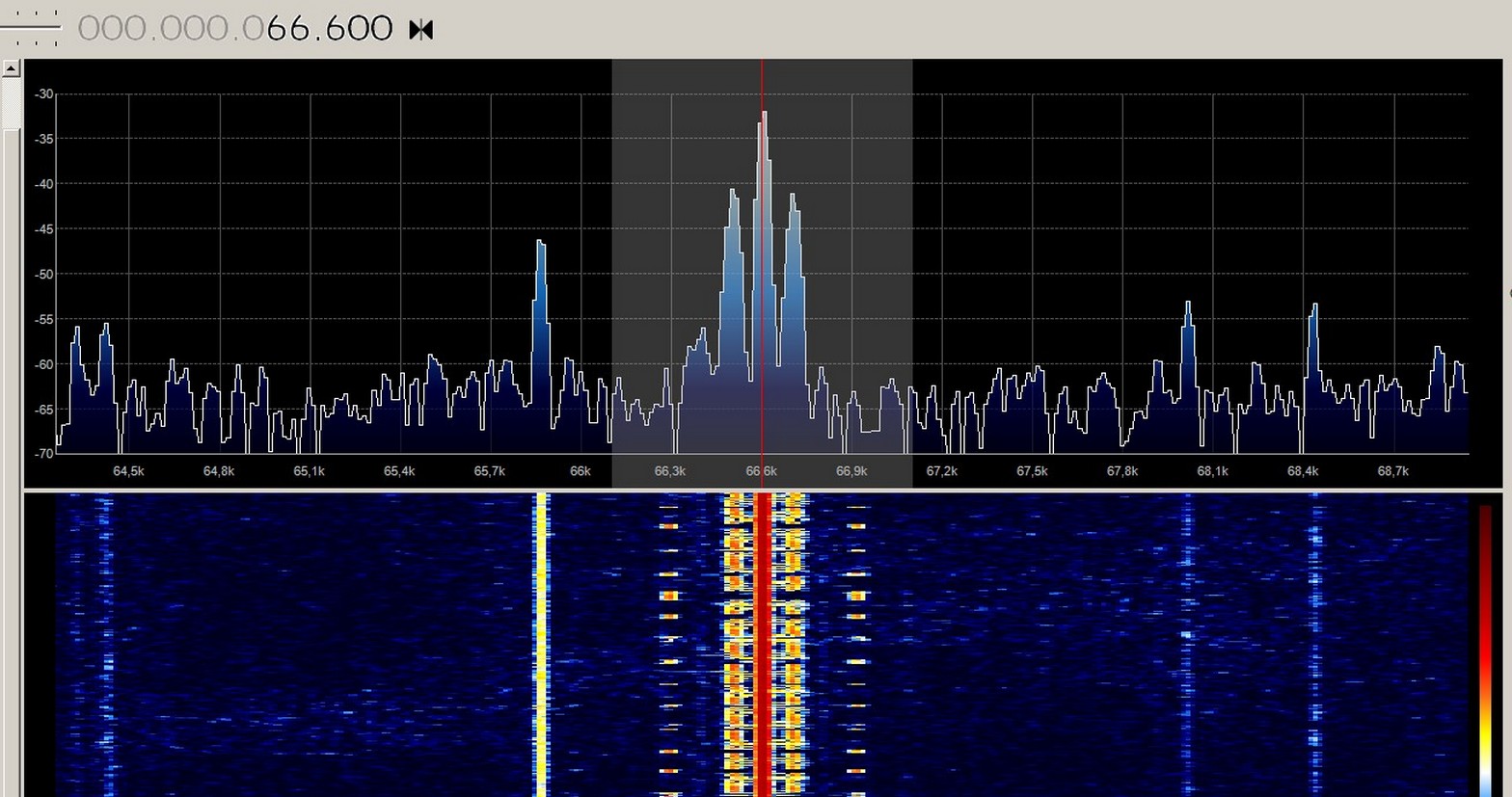Click the 66 kHz digits in frequency readout
Image resolution: width=1512 pixels, height=797 pixels.
pyautogui.click(x=287, y=28)
